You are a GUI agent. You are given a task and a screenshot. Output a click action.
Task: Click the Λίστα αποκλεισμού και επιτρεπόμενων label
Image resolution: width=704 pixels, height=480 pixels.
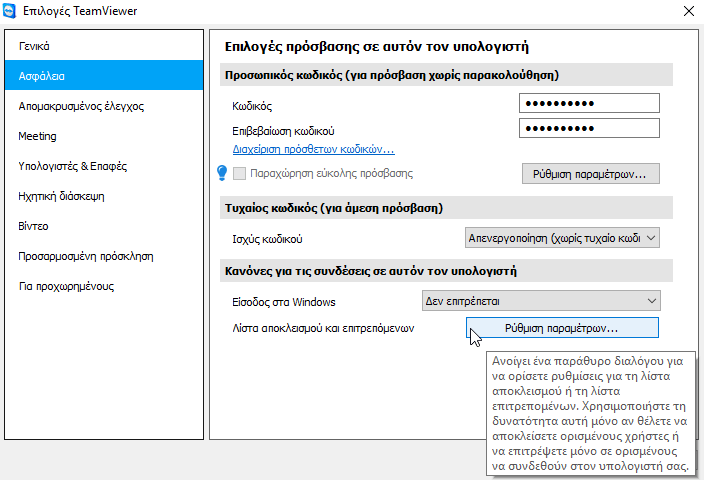tap(323, 328)
